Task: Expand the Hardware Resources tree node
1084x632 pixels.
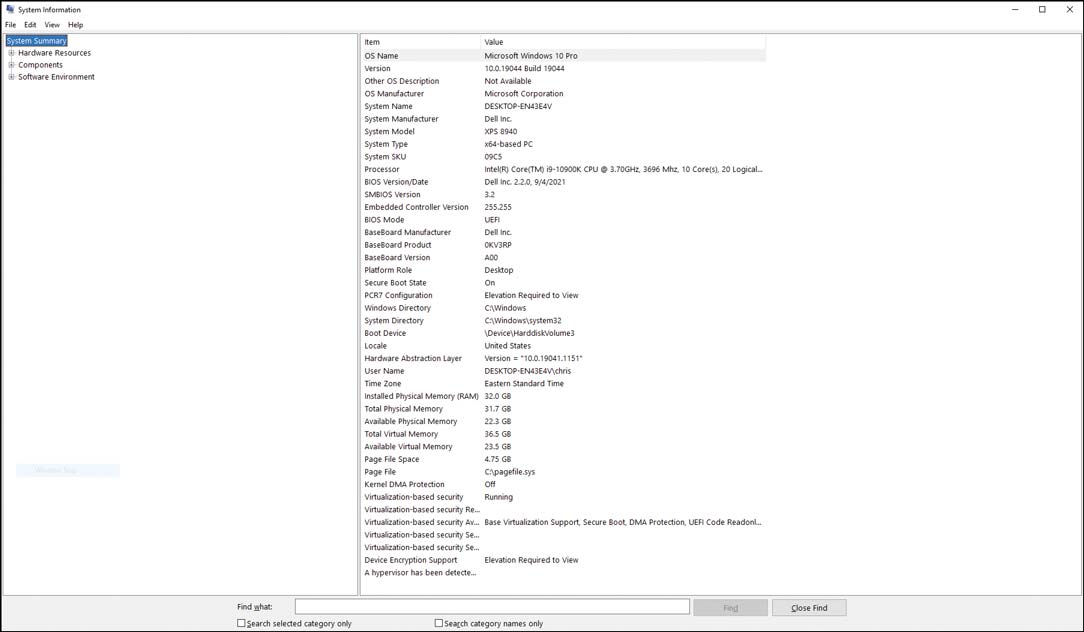Action: pyautogui.click(x=11, y=53)
